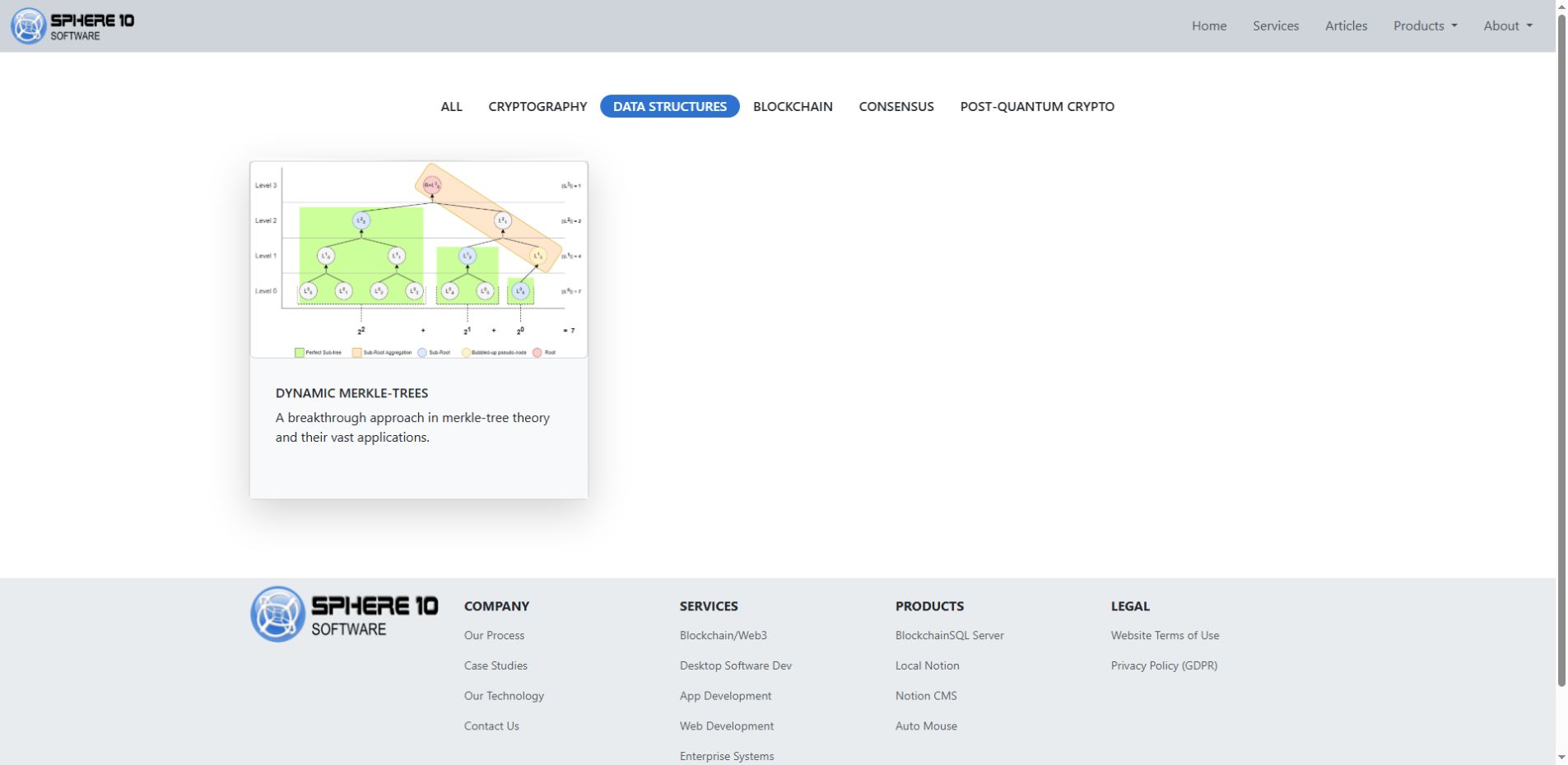Click the scrollbar down arrow

click(x=1561, y=758)
